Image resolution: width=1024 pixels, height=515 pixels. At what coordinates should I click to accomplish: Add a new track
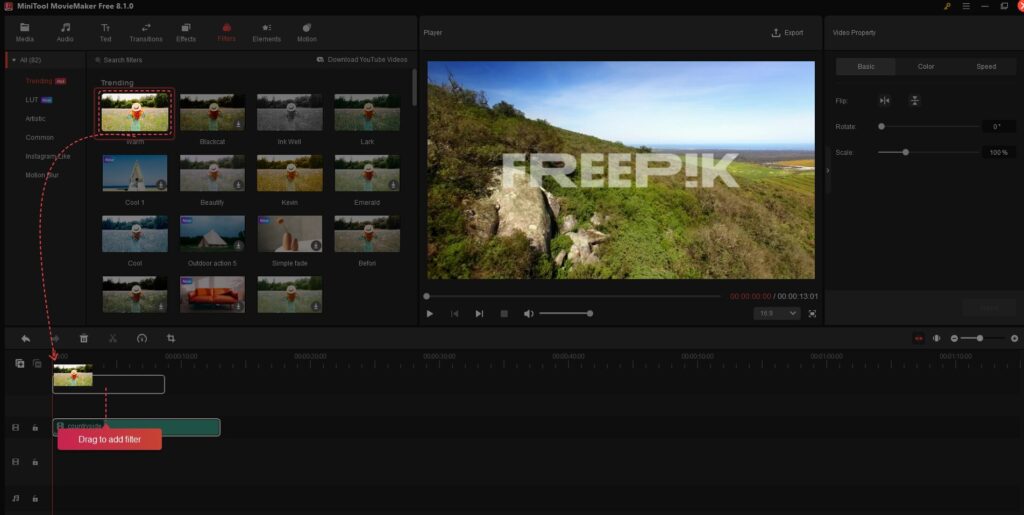pyautogui.click(x=20, y=364)
